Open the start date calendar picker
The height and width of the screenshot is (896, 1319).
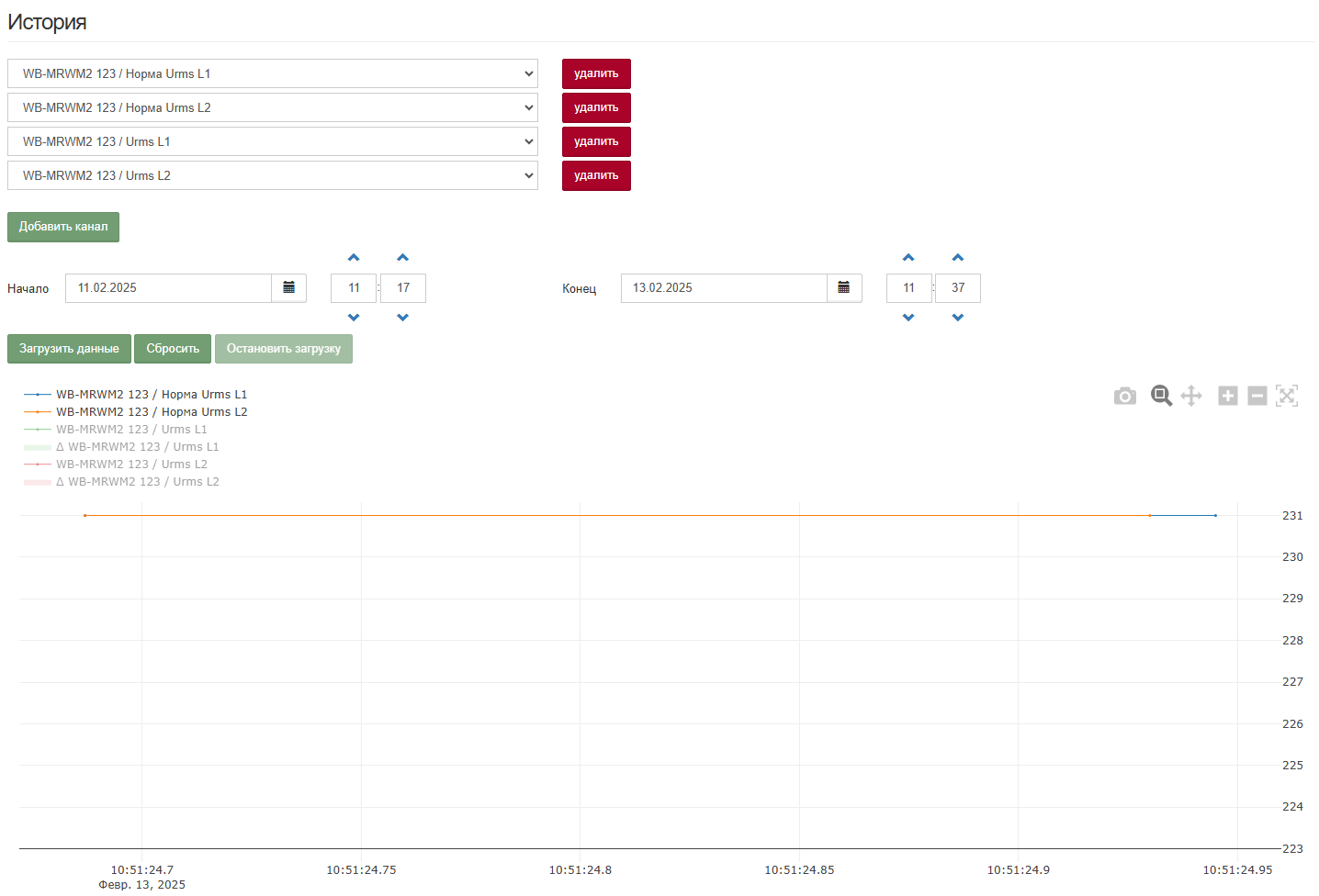pos(289,288)
